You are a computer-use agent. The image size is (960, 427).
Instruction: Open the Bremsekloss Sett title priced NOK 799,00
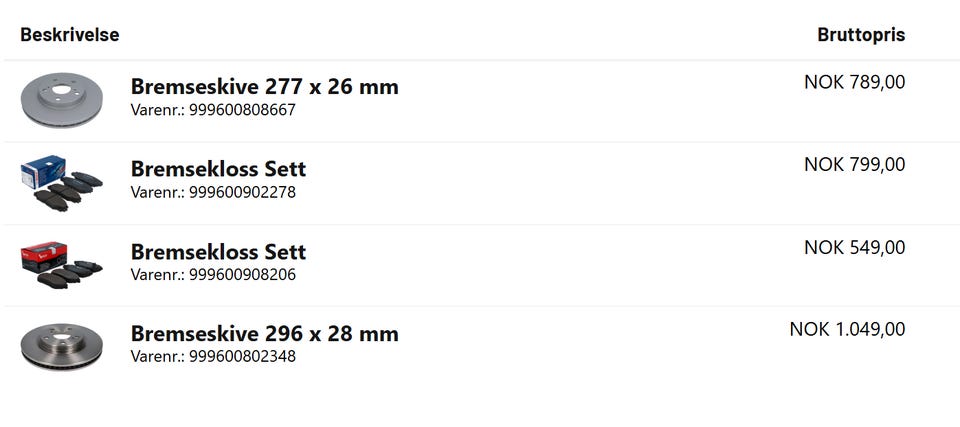[x=218, y=169]
